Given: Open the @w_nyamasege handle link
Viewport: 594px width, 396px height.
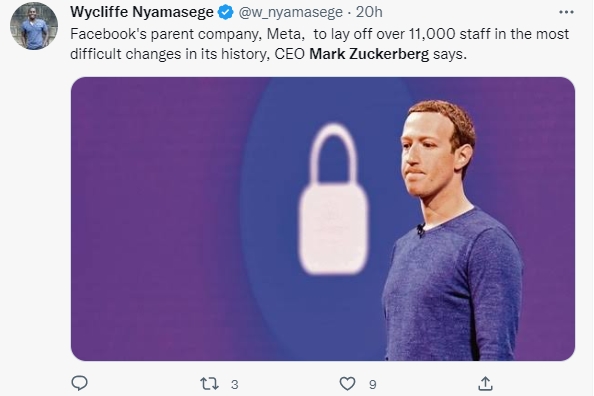Looking at the screenshot, I should pyautogui.click(x=291, y=13).
